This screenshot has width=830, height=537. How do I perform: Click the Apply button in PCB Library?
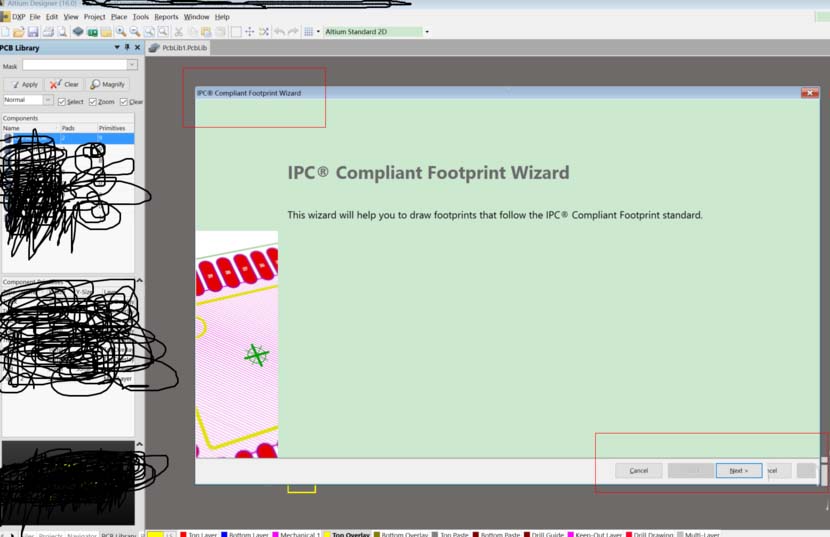[24, 84]
